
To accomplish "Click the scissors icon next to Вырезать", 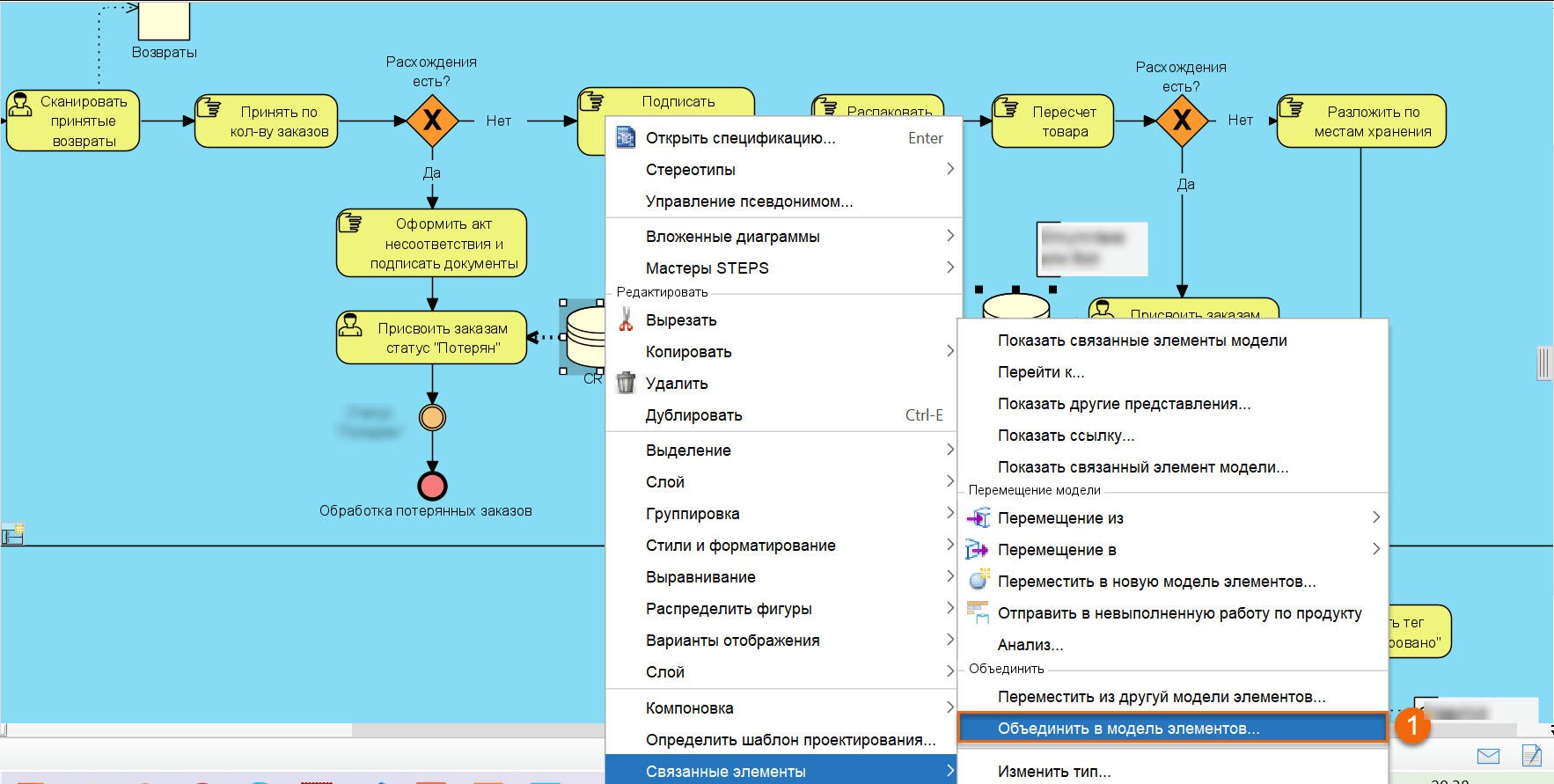I will [626, 319].
